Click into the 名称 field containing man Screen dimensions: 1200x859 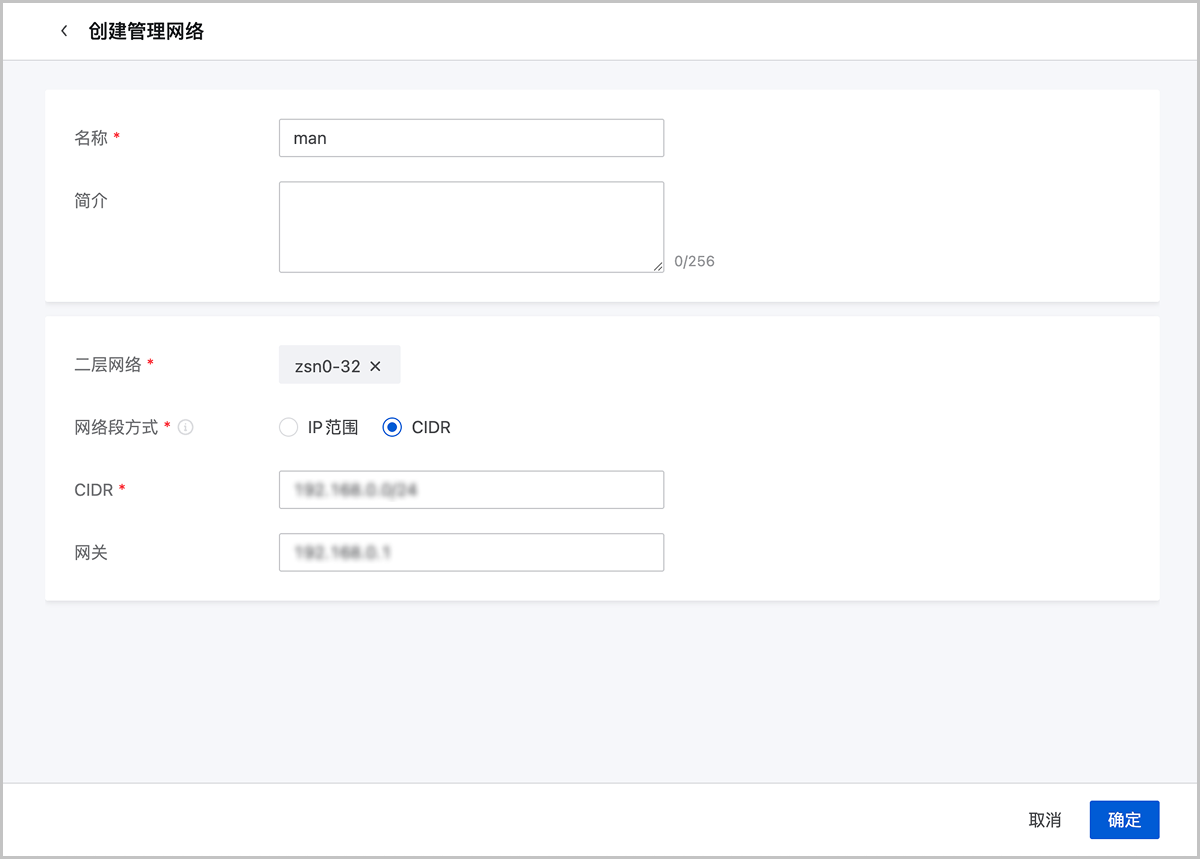click(471, 138)
